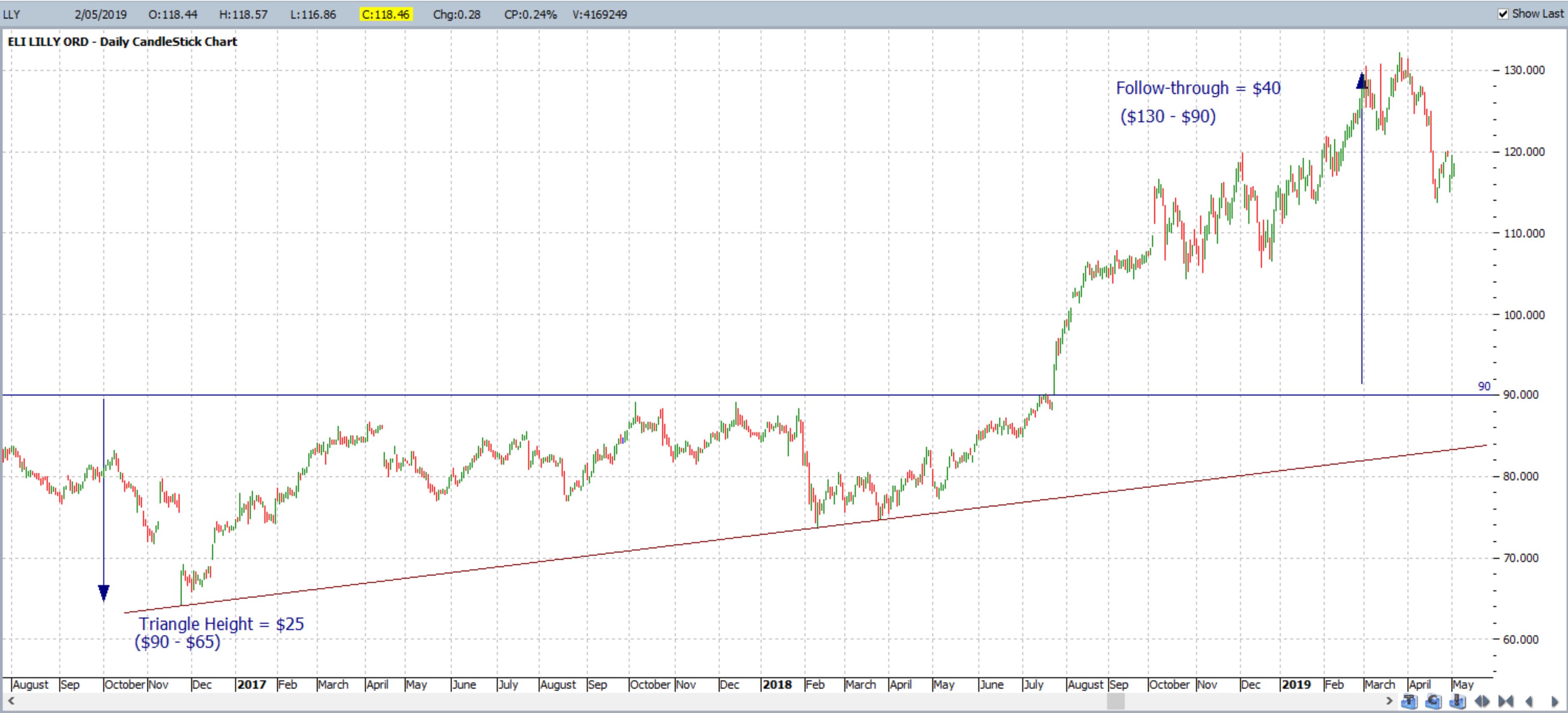Click the 70.000 price axis label
The height and width of the screenshot is (713, 1568).
tap(1521, 558)
